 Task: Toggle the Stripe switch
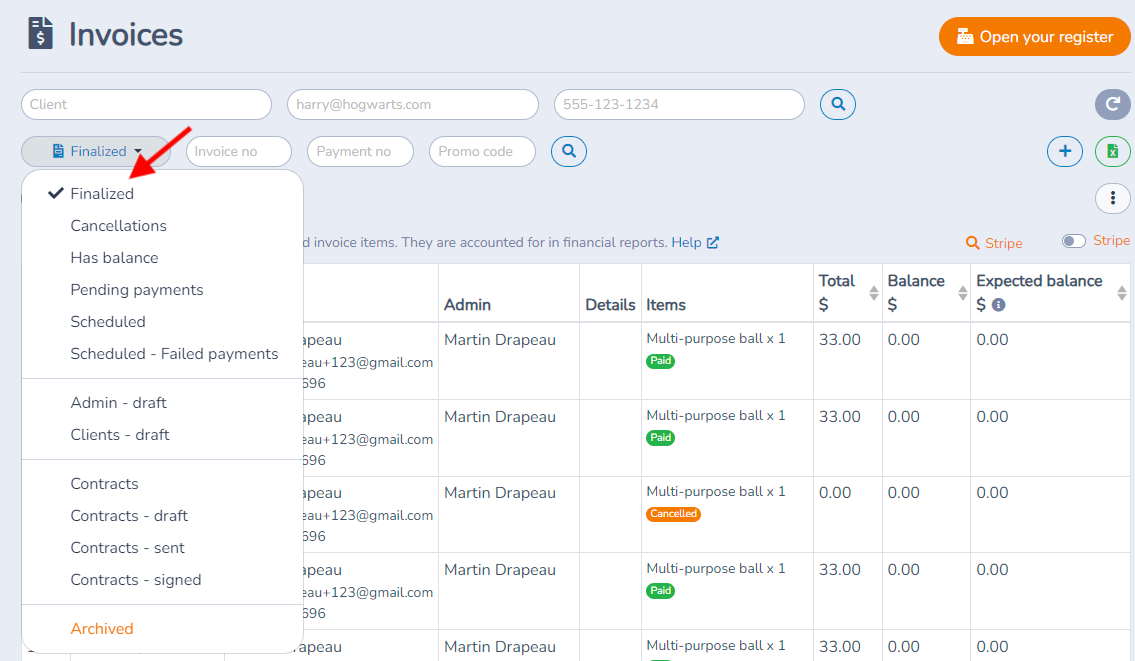1073,241
